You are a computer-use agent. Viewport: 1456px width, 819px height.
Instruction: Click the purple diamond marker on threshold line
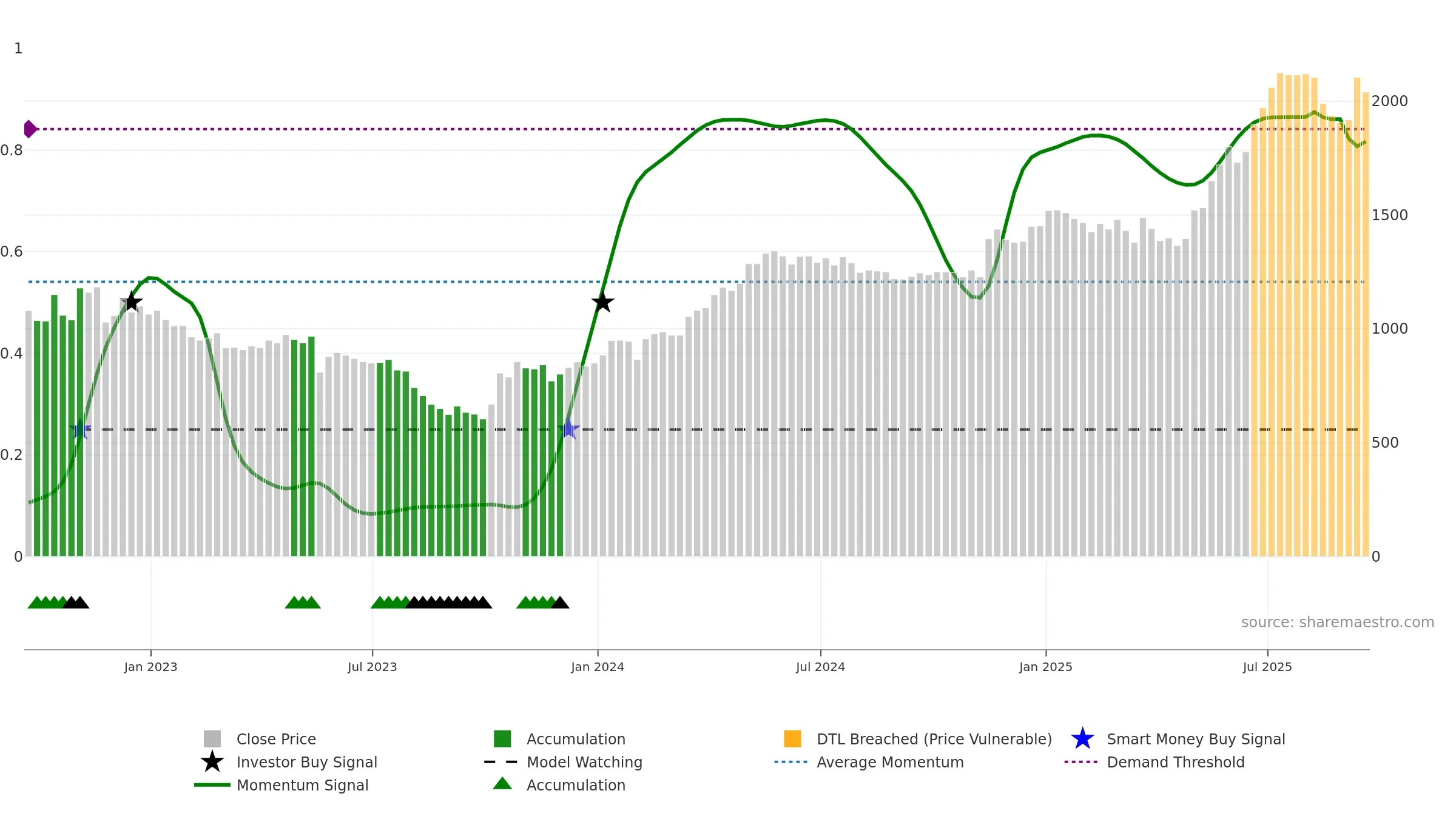coord(30,129)
